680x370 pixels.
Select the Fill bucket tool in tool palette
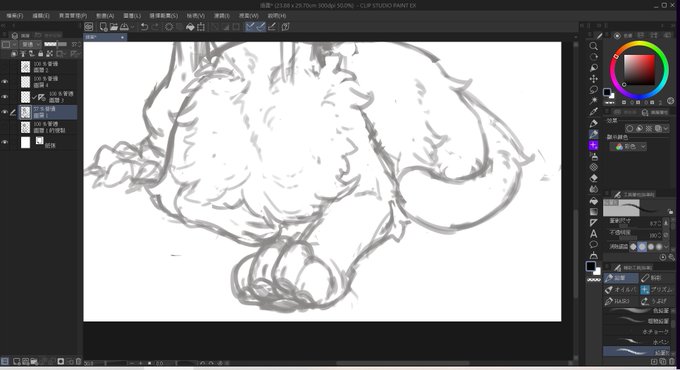pyautogui.click(x=593, y=201)
